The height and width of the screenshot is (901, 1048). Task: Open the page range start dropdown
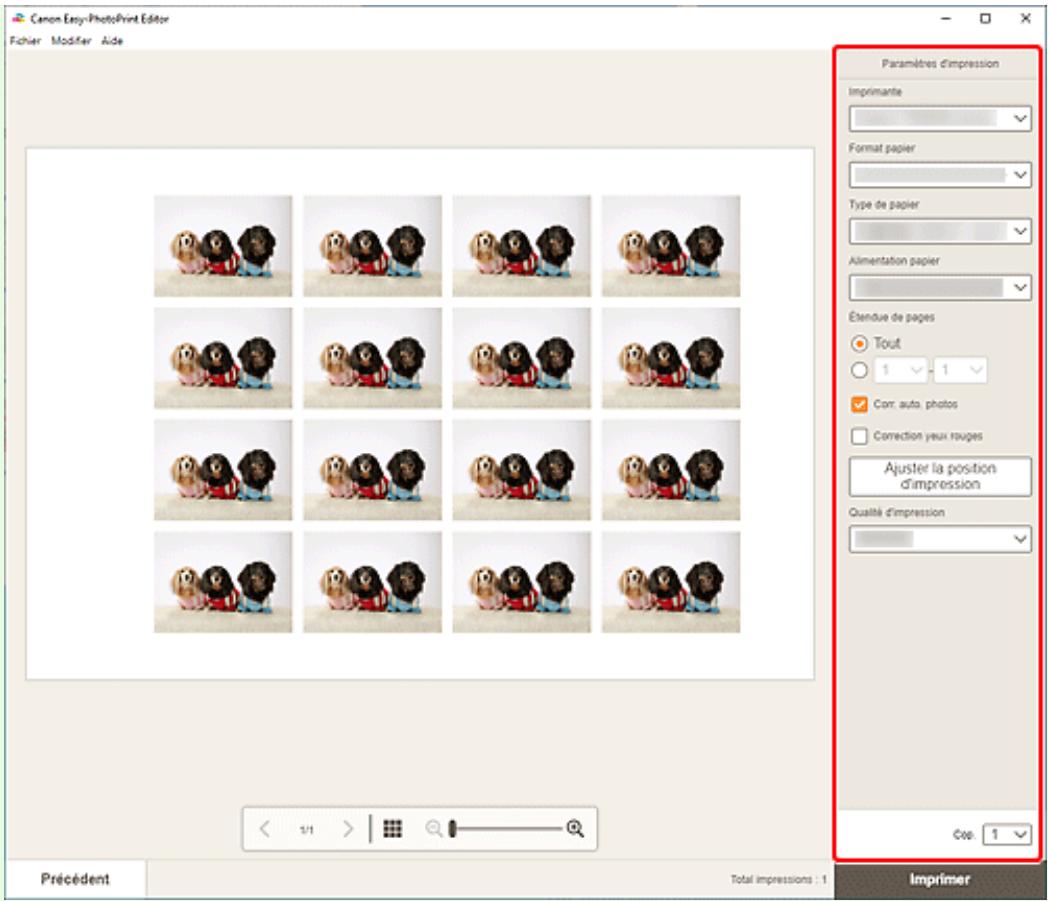(900, 370)
